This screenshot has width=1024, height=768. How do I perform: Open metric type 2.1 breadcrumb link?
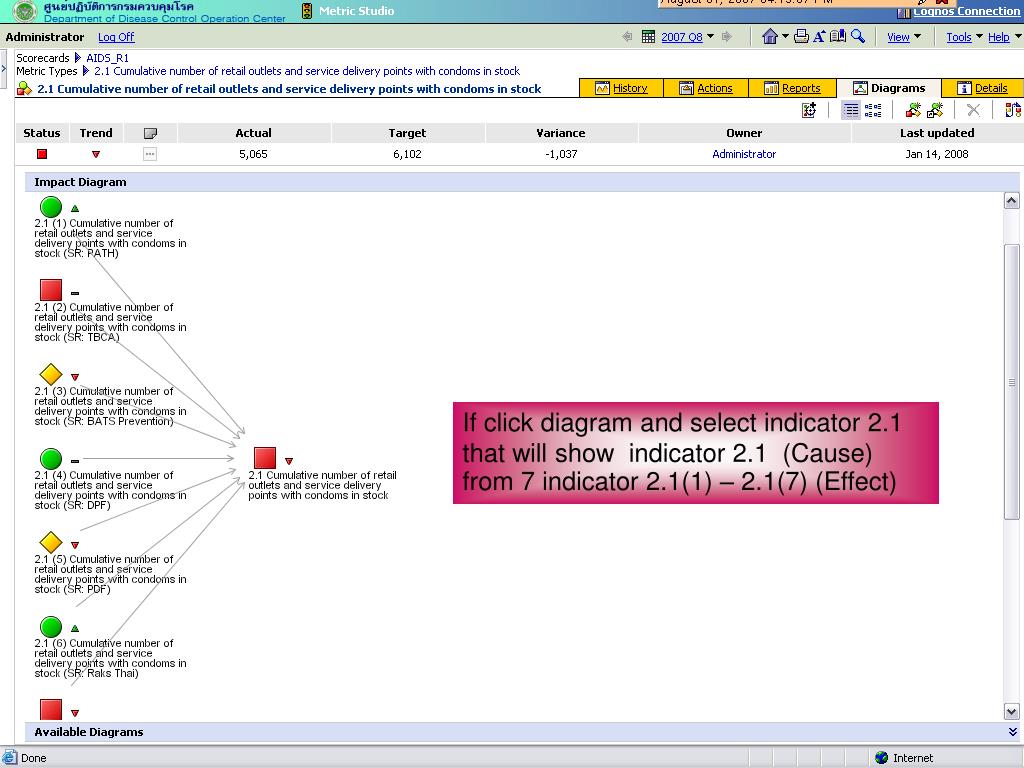click(x=307, y=71)
